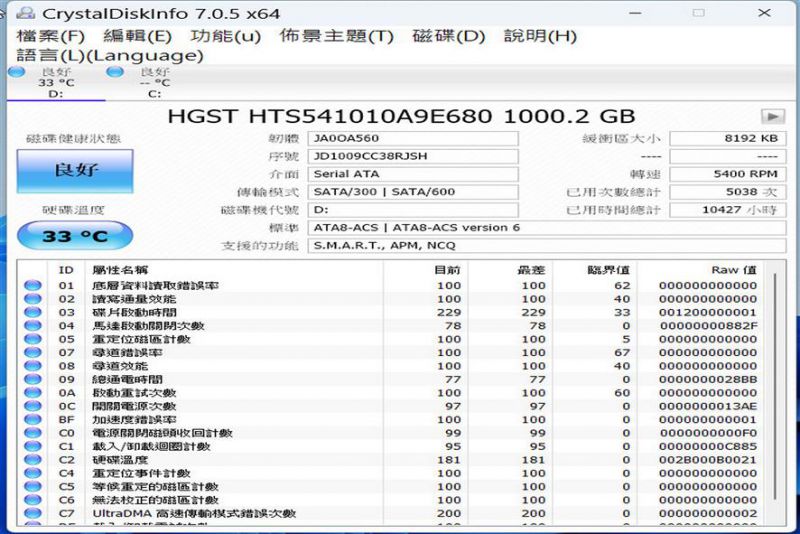Click the SATA/300 | SATA/600 transfer mode field
800x534 pixels.
pyautogui.click(x=413, y=192)
